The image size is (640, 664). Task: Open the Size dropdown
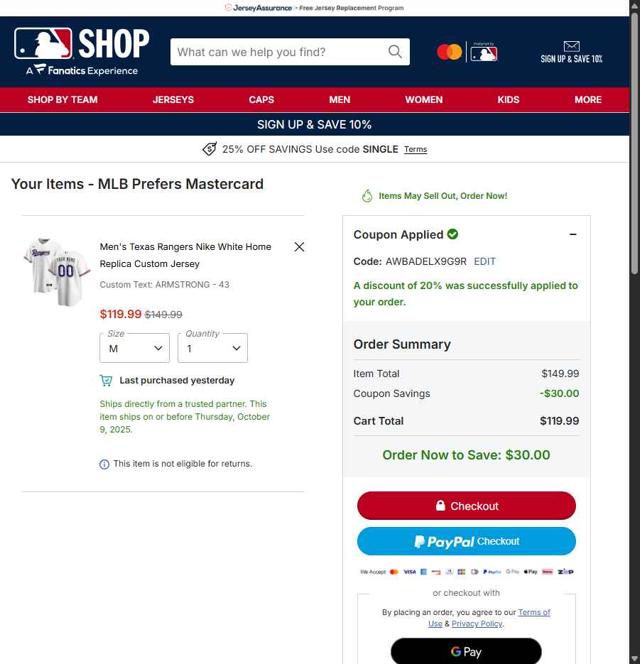(x=134, y=348)
